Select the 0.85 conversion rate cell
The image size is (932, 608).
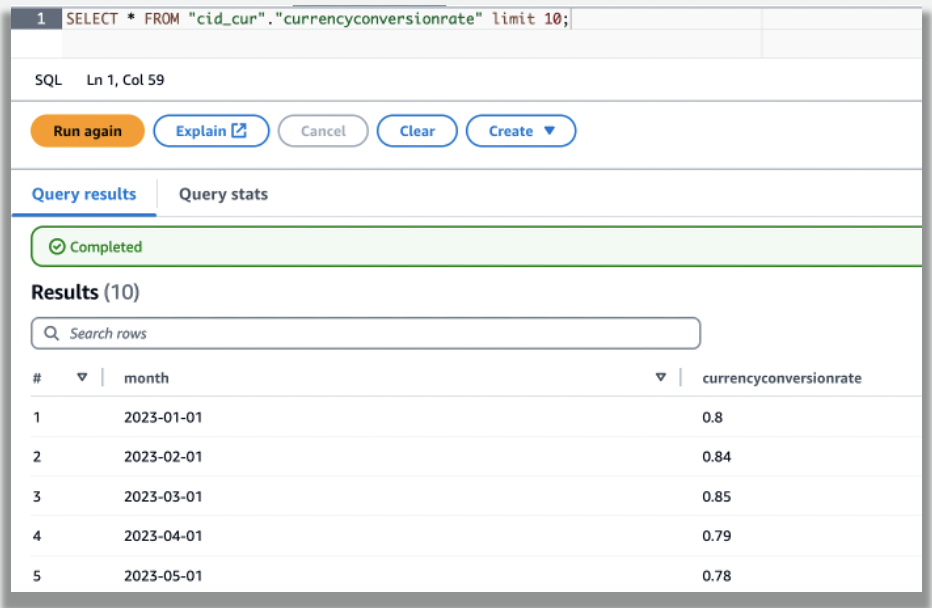tap(716, 496)
